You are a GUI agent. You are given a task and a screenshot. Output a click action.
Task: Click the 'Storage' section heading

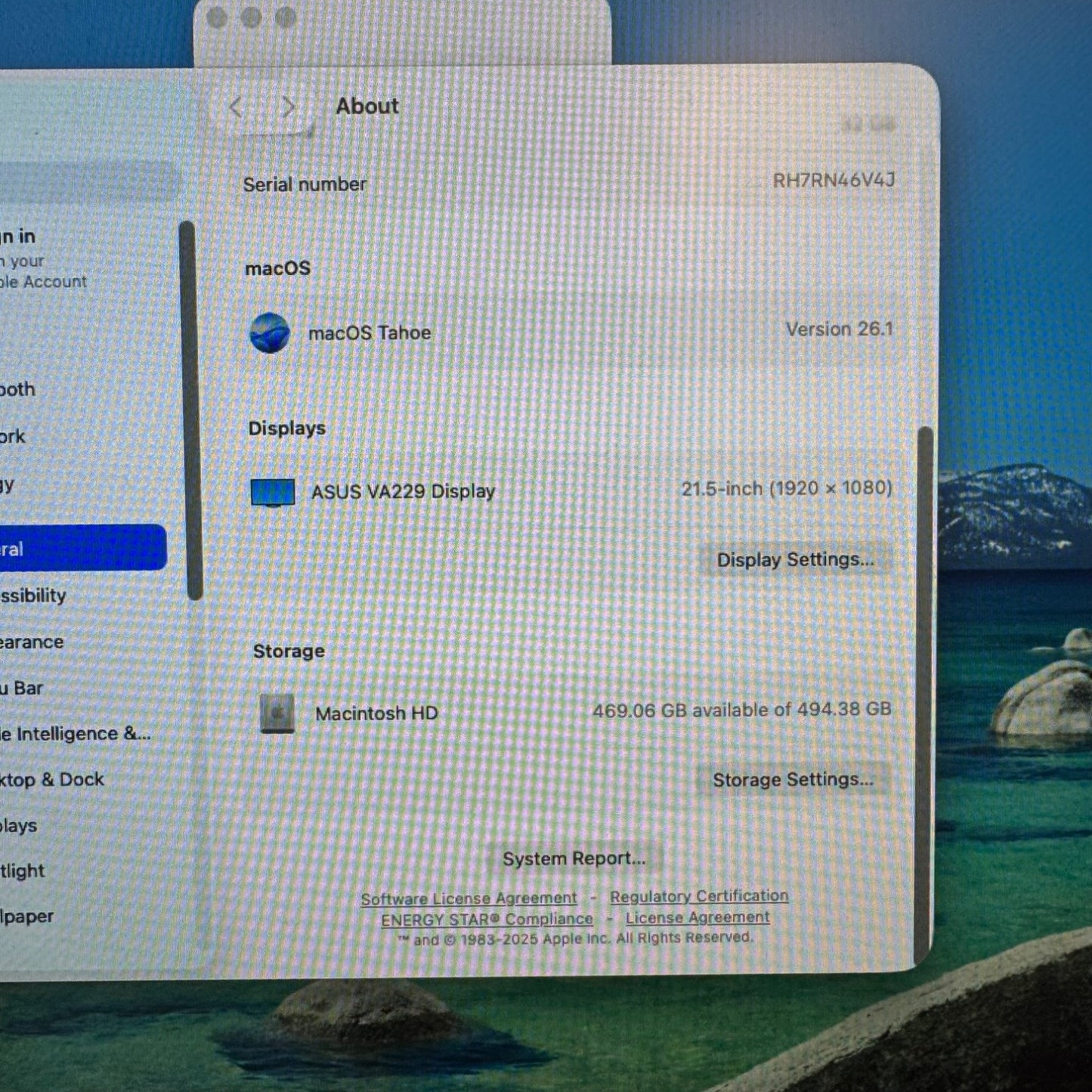point(289,651)
